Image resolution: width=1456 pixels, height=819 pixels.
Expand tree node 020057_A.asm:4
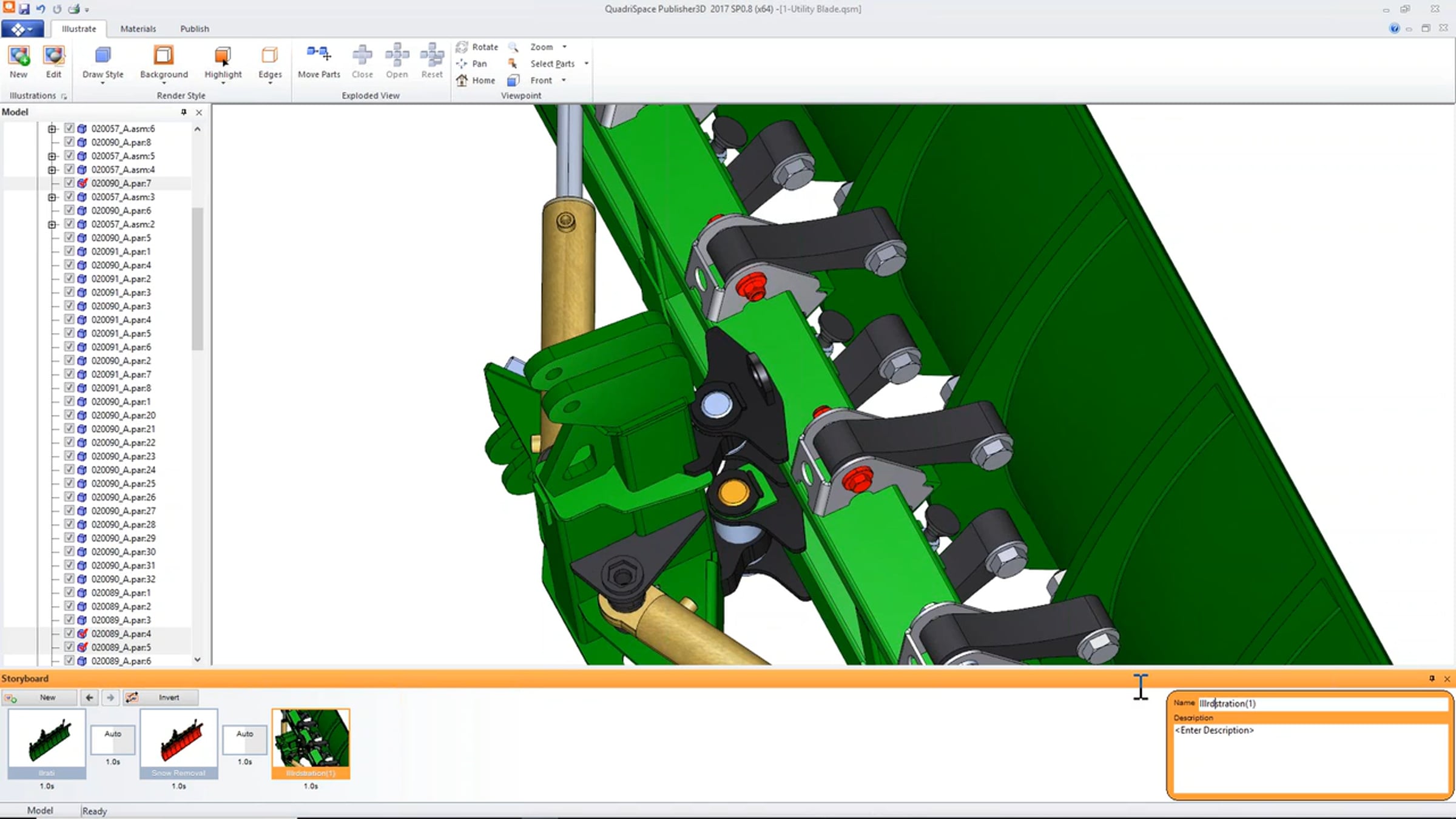coord(52,170)
